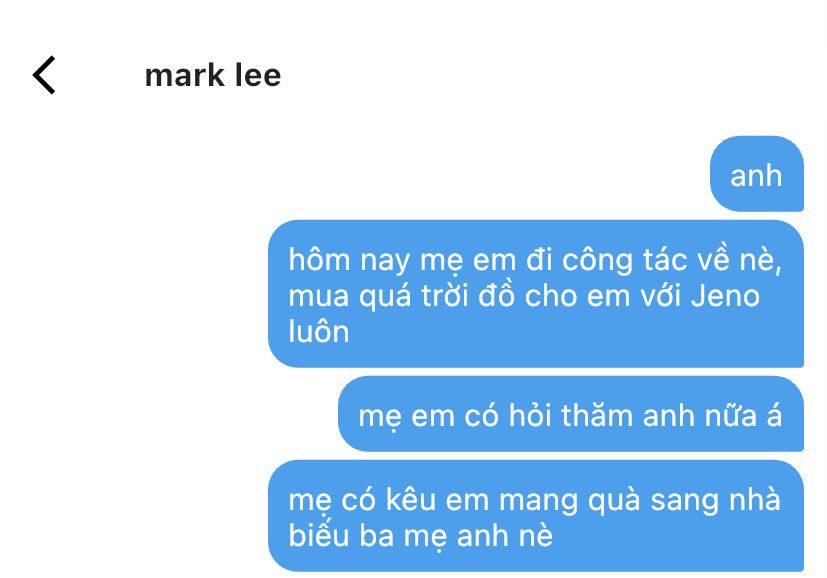This screenshot has width=827, height=578.
Task: Click the word "thăm" in the third bubble
Action: click(597, 415)
